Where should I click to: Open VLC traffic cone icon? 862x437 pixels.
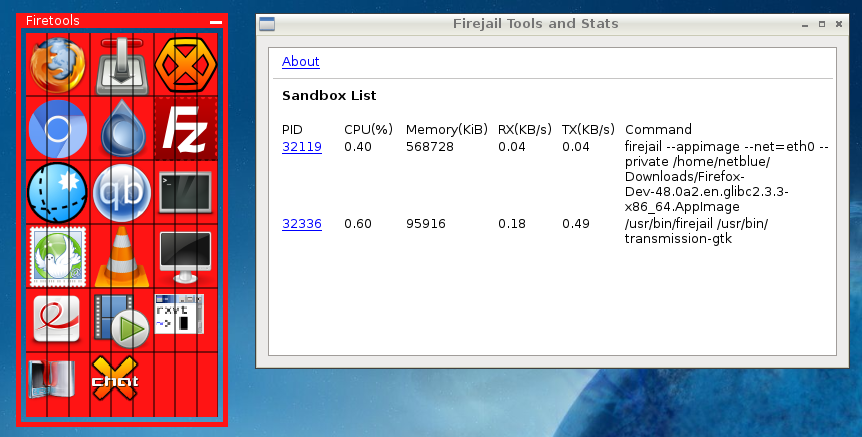tap(122, 258)
